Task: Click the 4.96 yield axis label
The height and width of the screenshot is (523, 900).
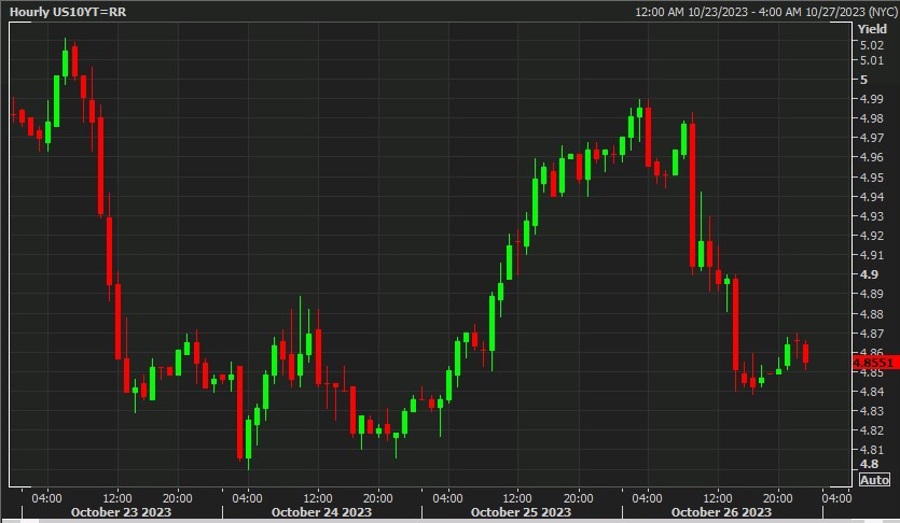Action: point(871,157)
